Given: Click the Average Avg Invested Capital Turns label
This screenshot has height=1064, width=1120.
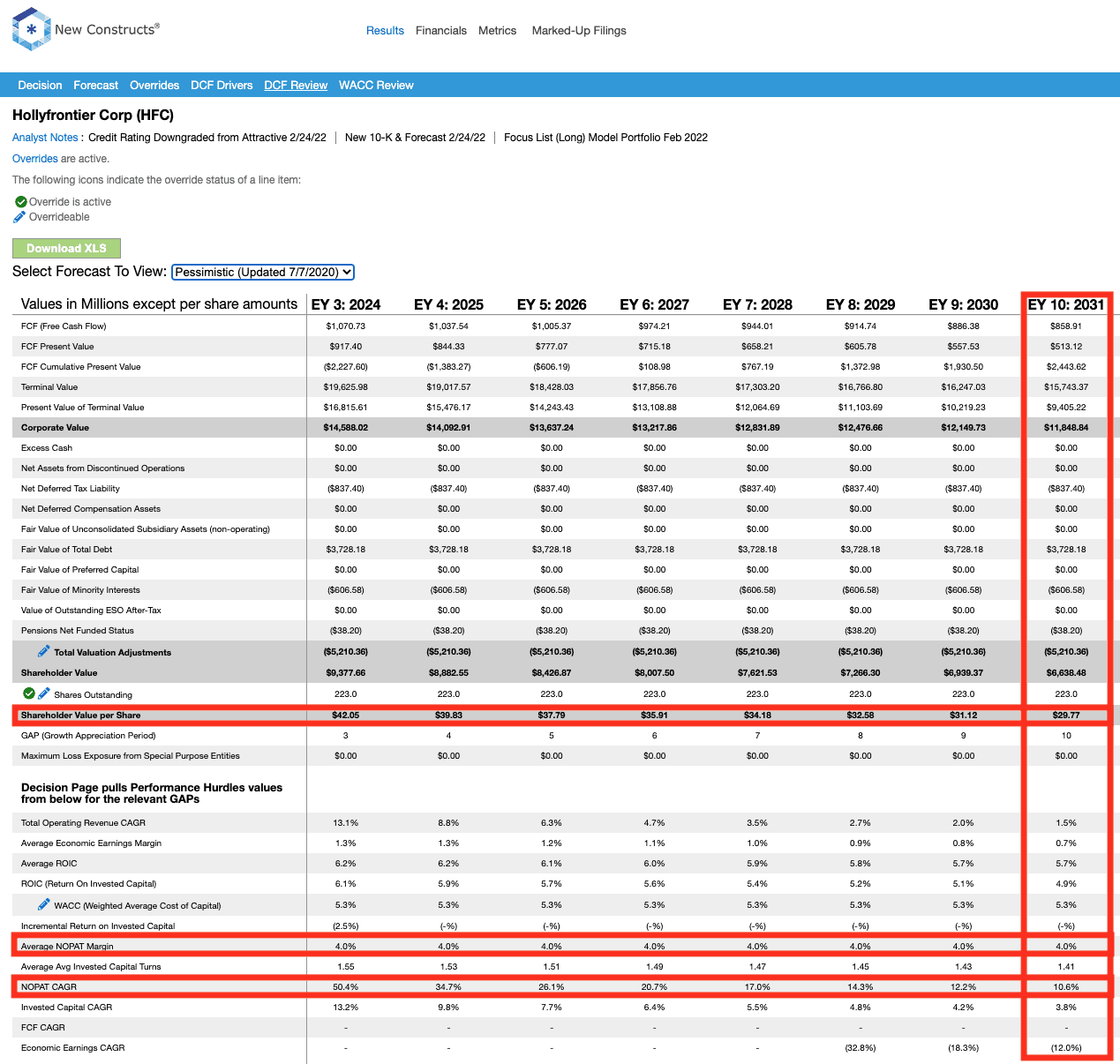Looking at the screenshot, I should click(91, 967).
